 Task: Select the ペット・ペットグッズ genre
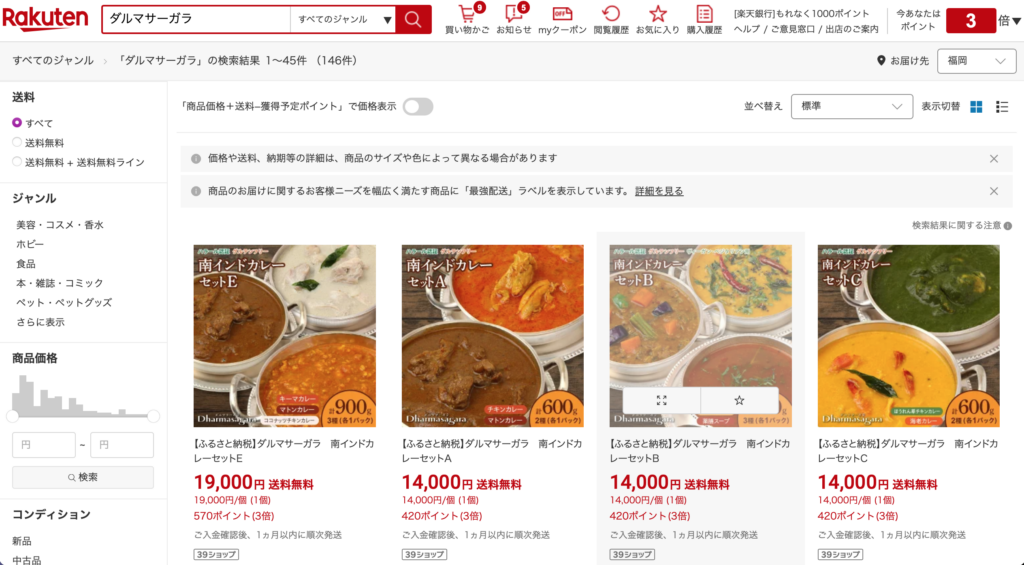(x=64, y=302)
